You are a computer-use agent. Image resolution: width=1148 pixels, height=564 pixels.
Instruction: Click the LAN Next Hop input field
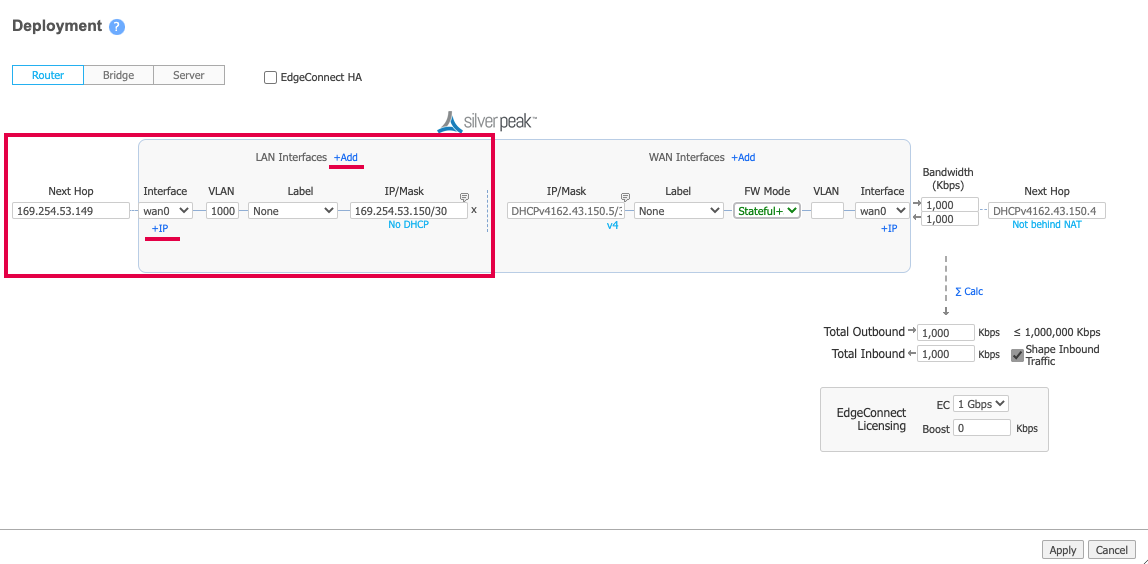point(71,211)
